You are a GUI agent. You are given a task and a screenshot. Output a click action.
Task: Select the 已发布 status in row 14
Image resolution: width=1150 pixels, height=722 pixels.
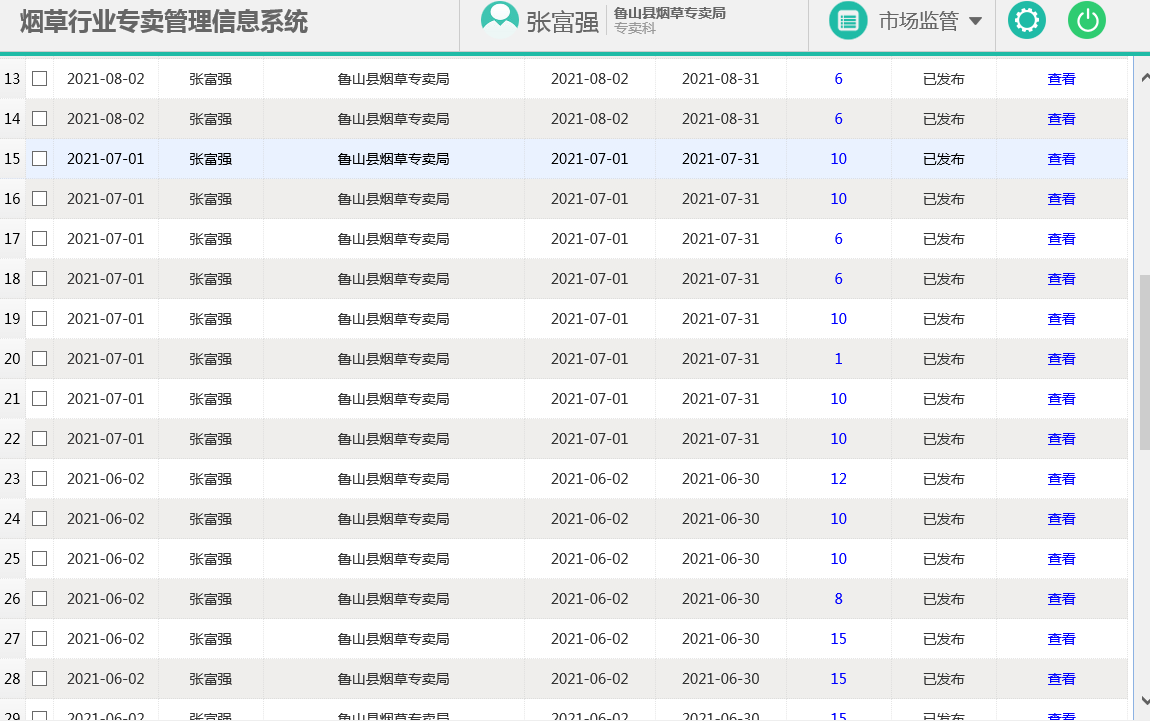tap(943, 119)
